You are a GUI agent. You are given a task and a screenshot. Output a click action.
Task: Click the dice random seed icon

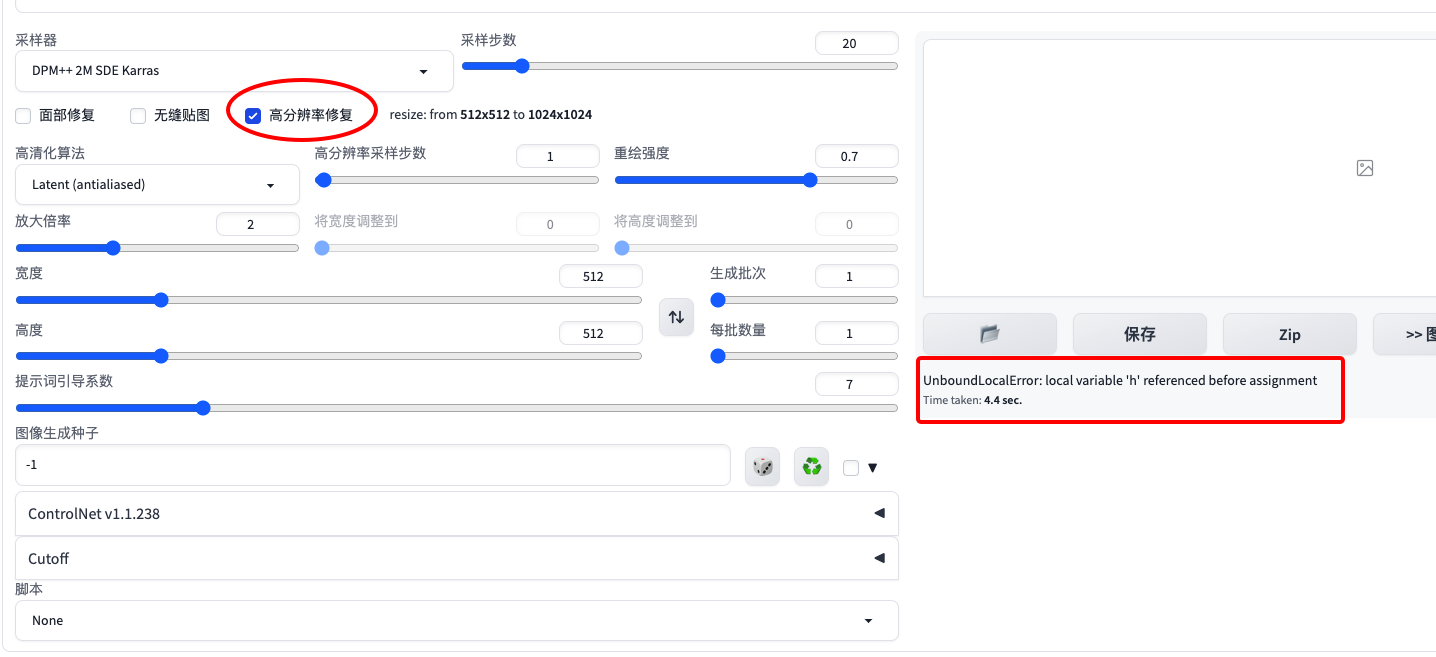[763, 466]
